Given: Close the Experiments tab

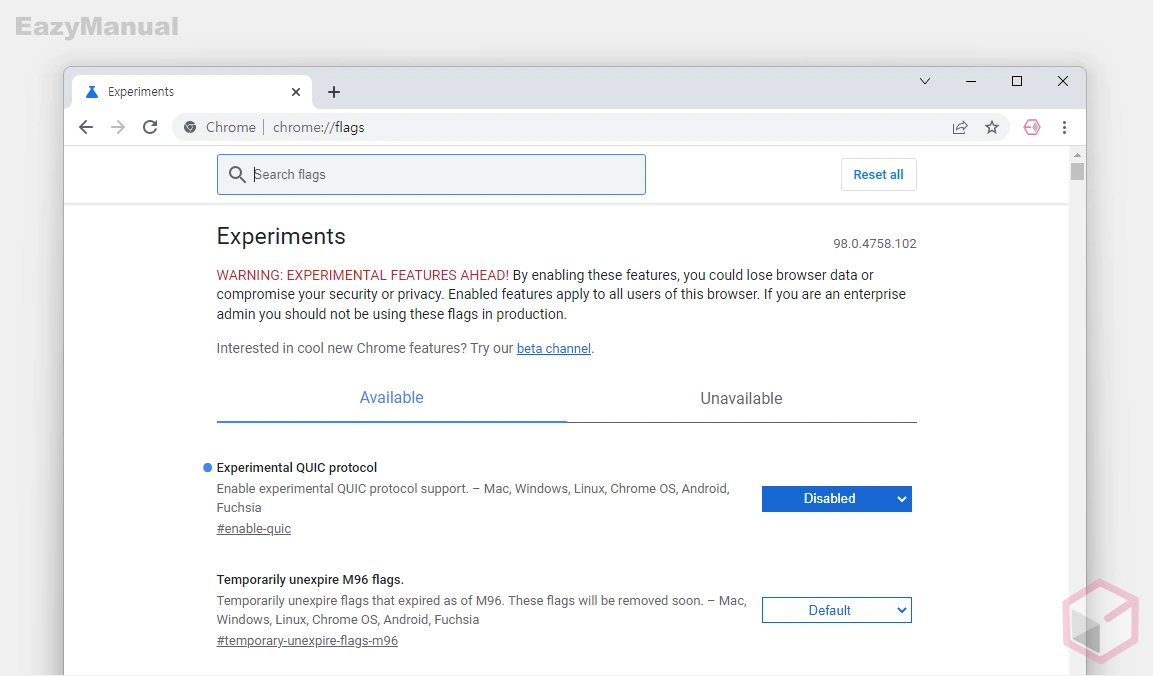Looking at the screenshot, I should (296, 92).
